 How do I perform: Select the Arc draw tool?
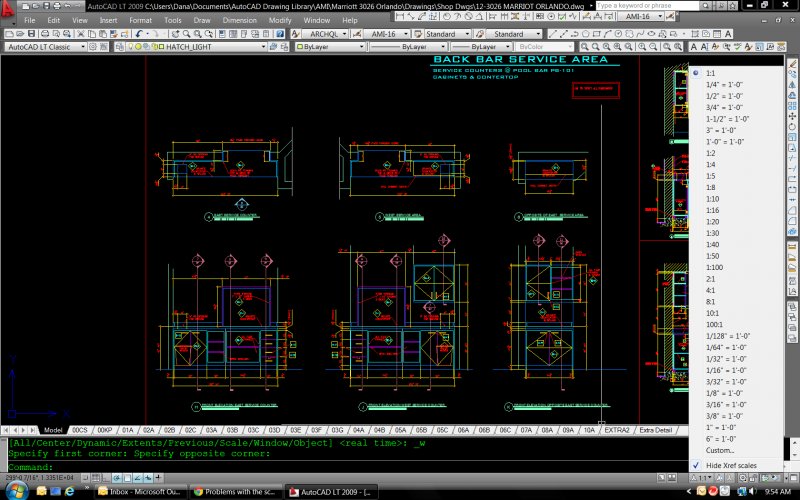(x=608, y=34)
